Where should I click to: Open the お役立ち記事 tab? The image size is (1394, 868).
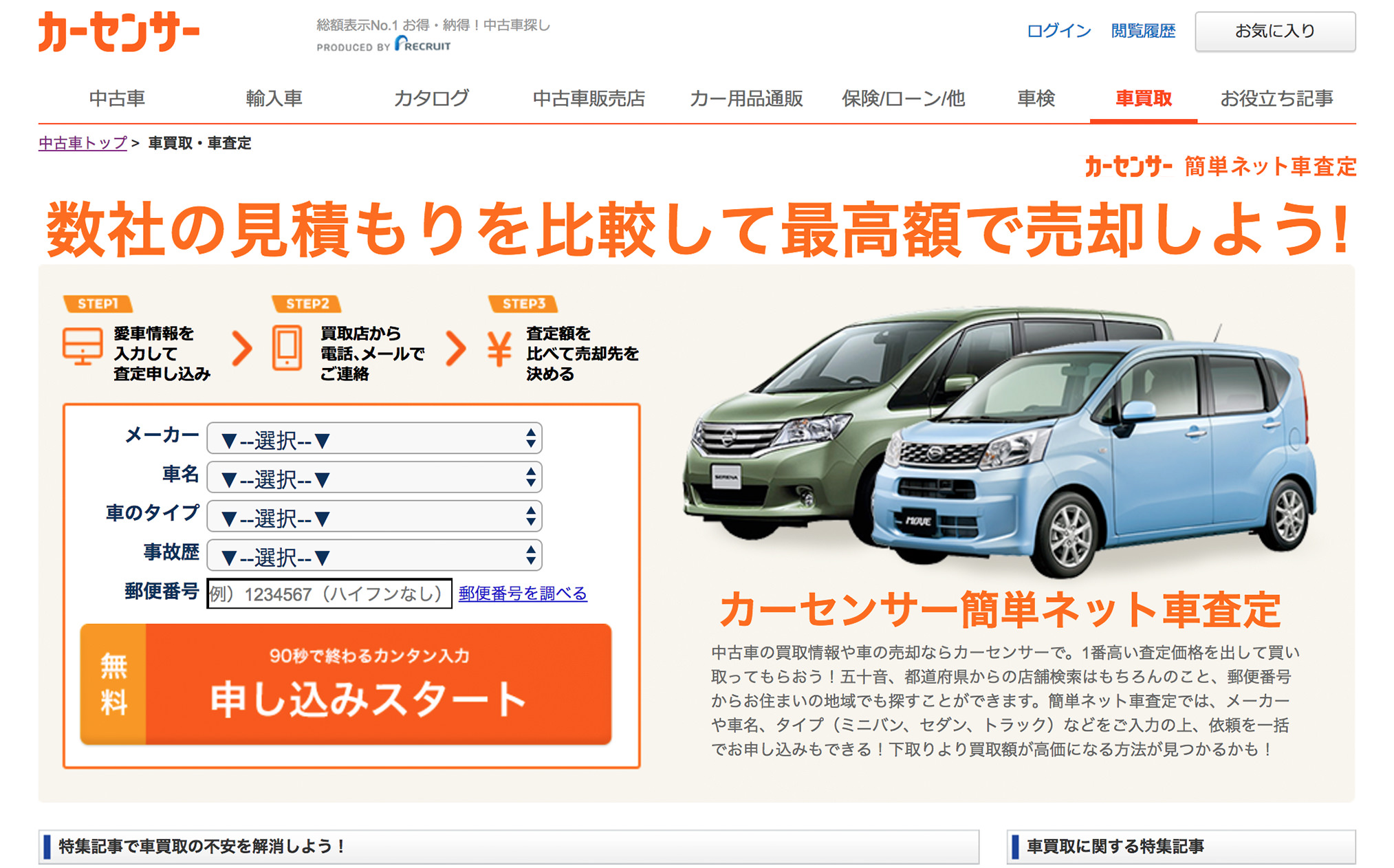[x=1276, y=98]
